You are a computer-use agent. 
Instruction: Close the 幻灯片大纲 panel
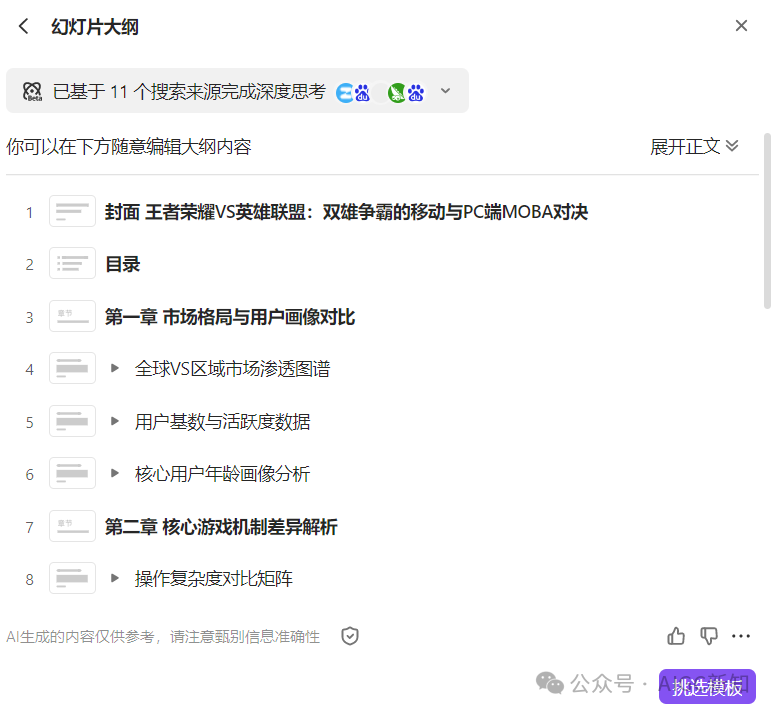741,26
